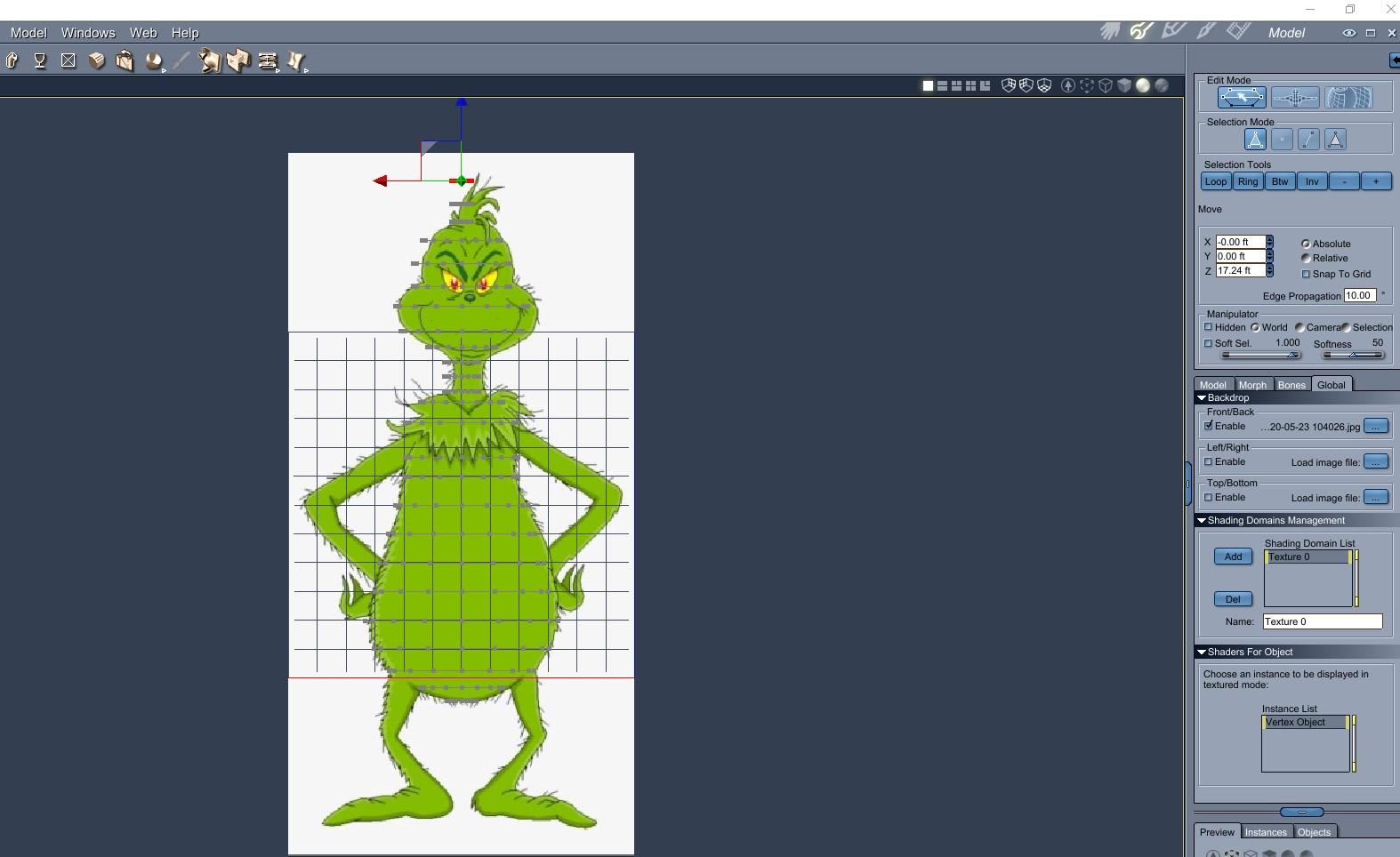Click the striped bridge tool icon
This screenshot has height=857, width=1400.
[x=268, y=61]
